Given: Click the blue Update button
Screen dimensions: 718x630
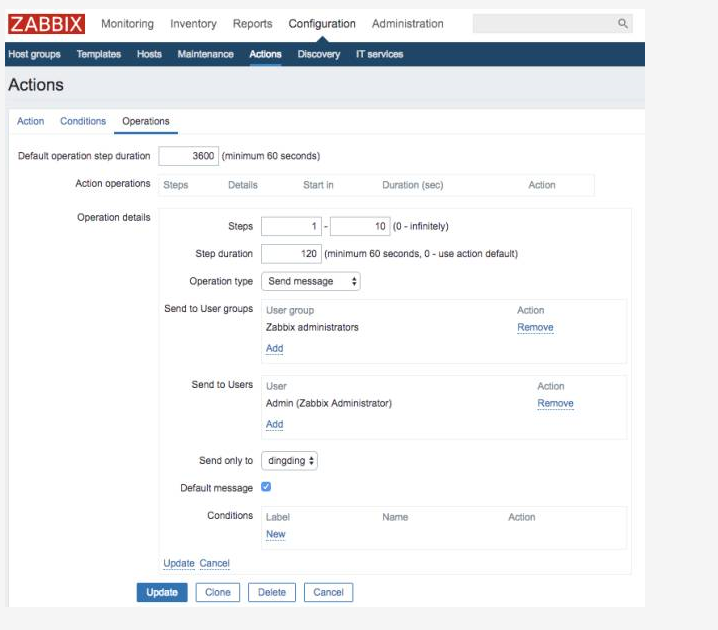Looking at the screenshot, I should click(162, 592).
